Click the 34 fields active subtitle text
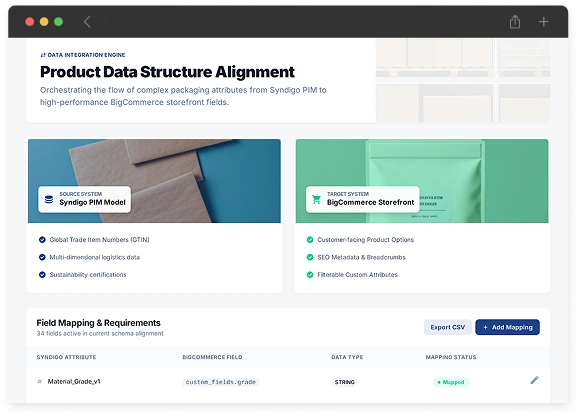 tap(100, 333)
